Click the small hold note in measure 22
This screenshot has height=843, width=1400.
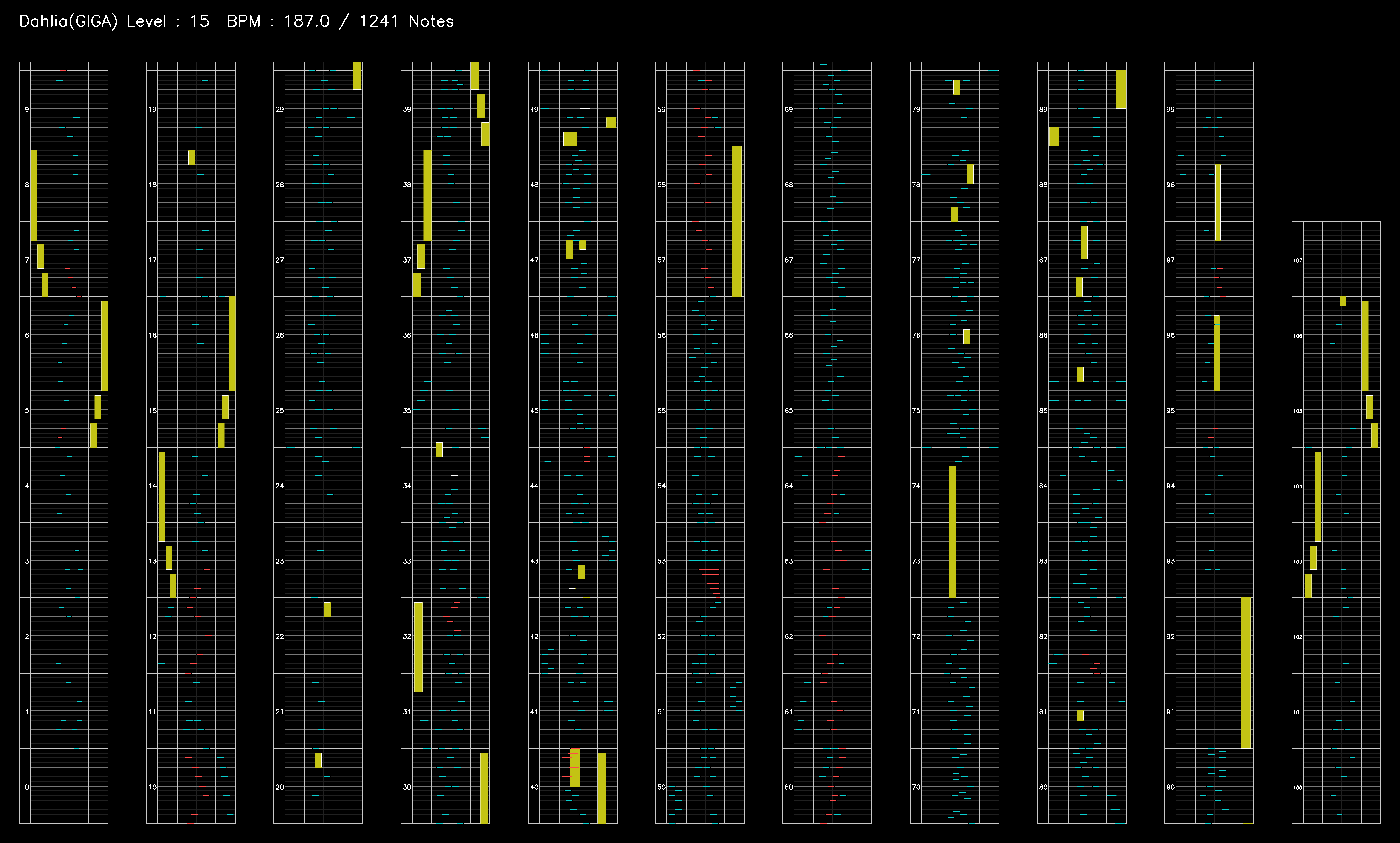[x=327, y=609]
